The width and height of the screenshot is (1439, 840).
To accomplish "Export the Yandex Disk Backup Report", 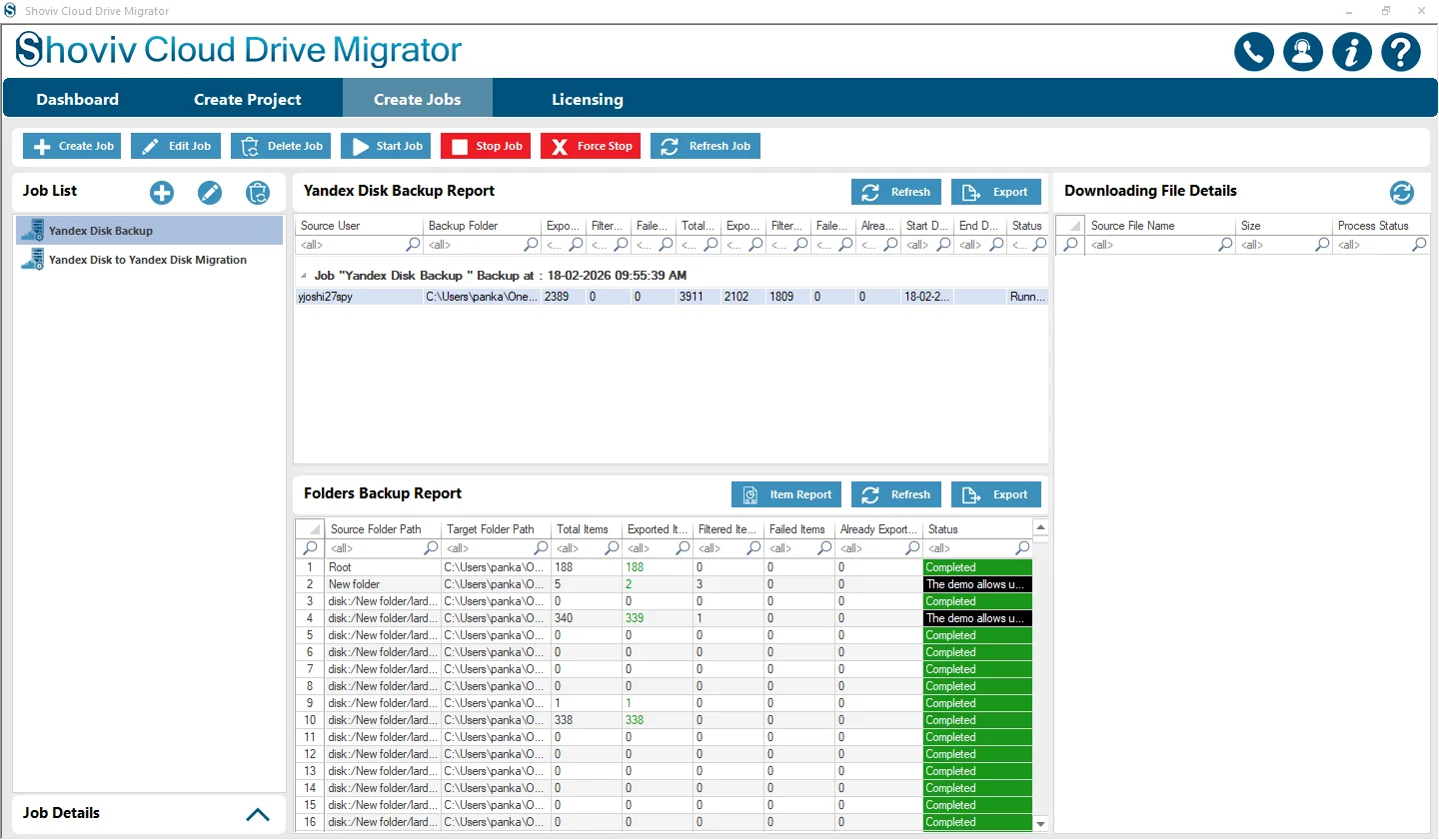I will click(996, 192).
